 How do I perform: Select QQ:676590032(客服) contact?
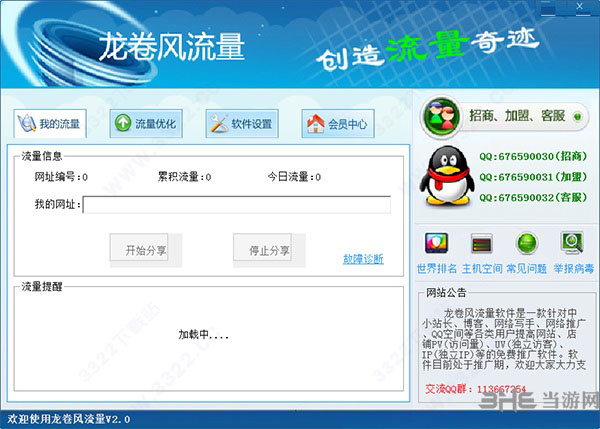533,197
